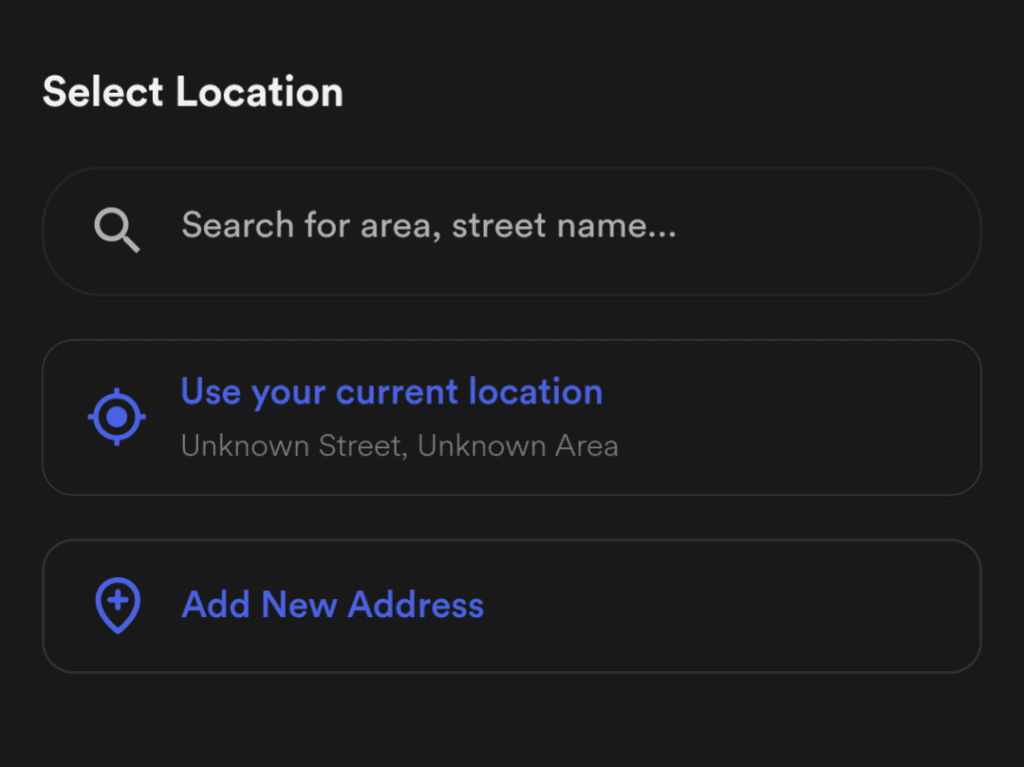The height and width of the screenshot is (767, 1024).
Task: Select "Use your current location" link
Action: pyautogui.click(x=391, y=392)
